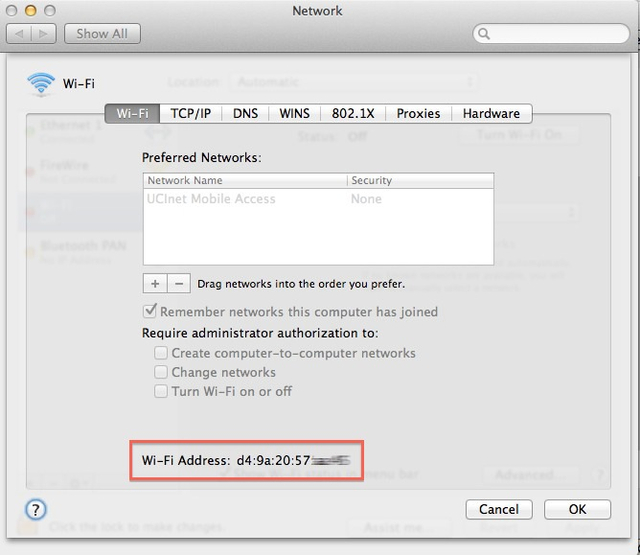The image size is (640, 555).
Task: Toggle Remember networks this computer has joined
Action: (x=150, y=311)
